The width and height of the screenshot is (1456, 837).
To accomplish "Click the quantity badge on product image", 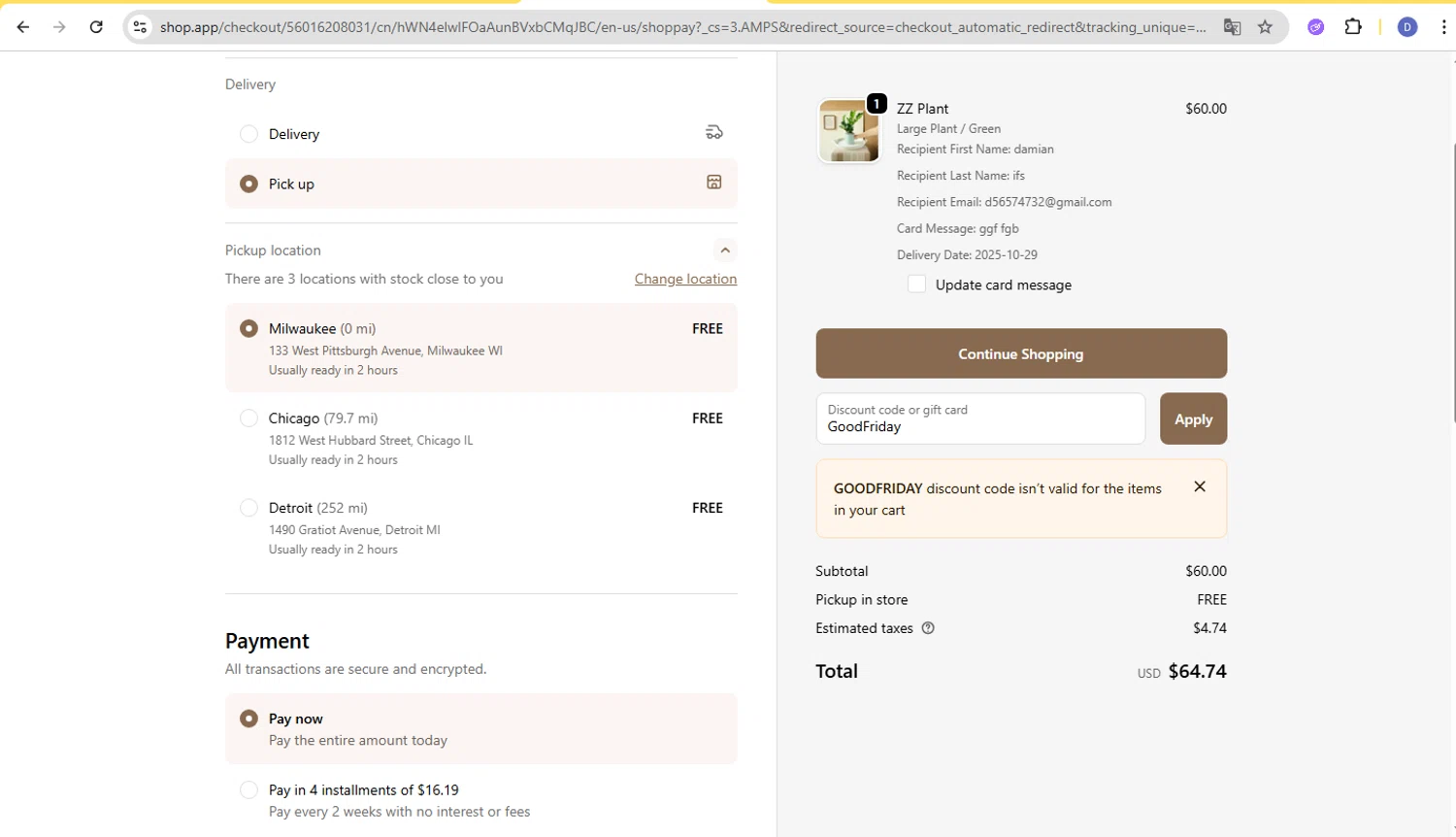I will (877, 103).
